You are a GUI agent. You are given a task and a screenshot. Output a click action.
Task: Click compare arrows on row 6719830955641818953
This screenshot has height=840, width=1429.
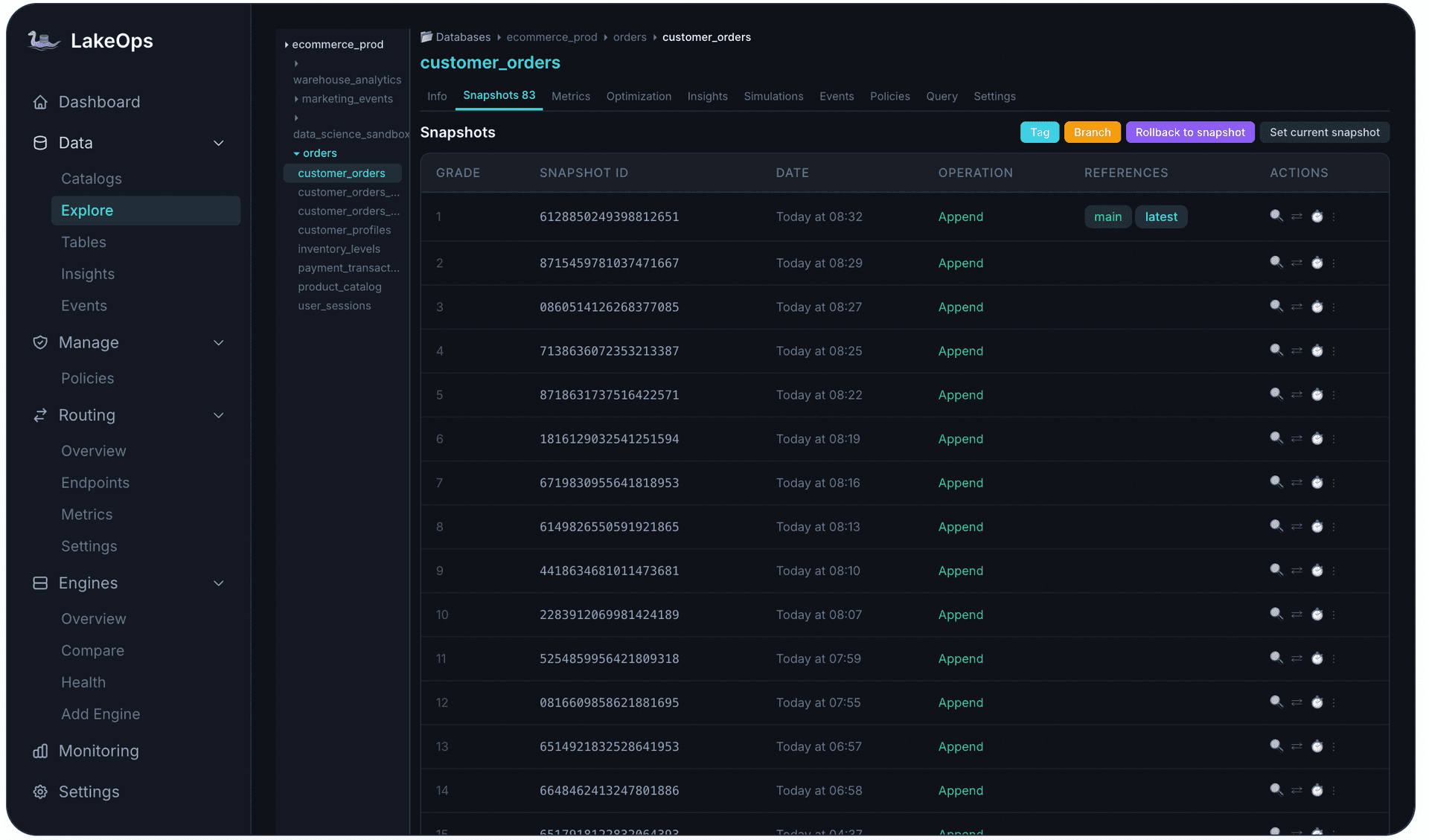point(1297,483)
